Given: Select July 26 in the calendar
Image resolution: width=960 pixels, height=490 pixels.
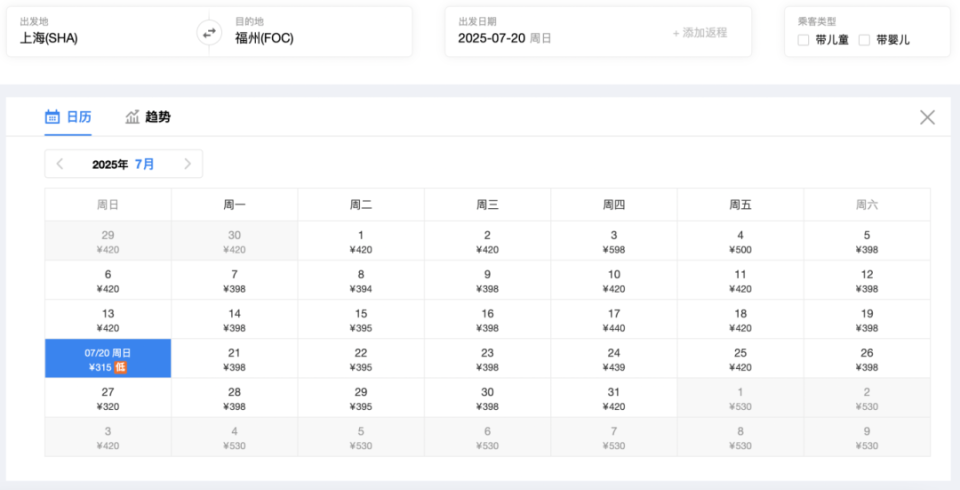Looking at the screenshot, I should coord(867,358).
